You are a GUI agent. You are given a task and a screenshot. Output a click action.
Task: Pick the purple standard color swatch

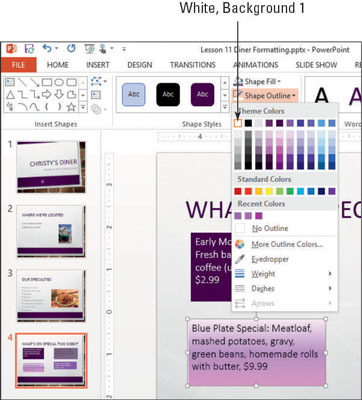point(332,191)
